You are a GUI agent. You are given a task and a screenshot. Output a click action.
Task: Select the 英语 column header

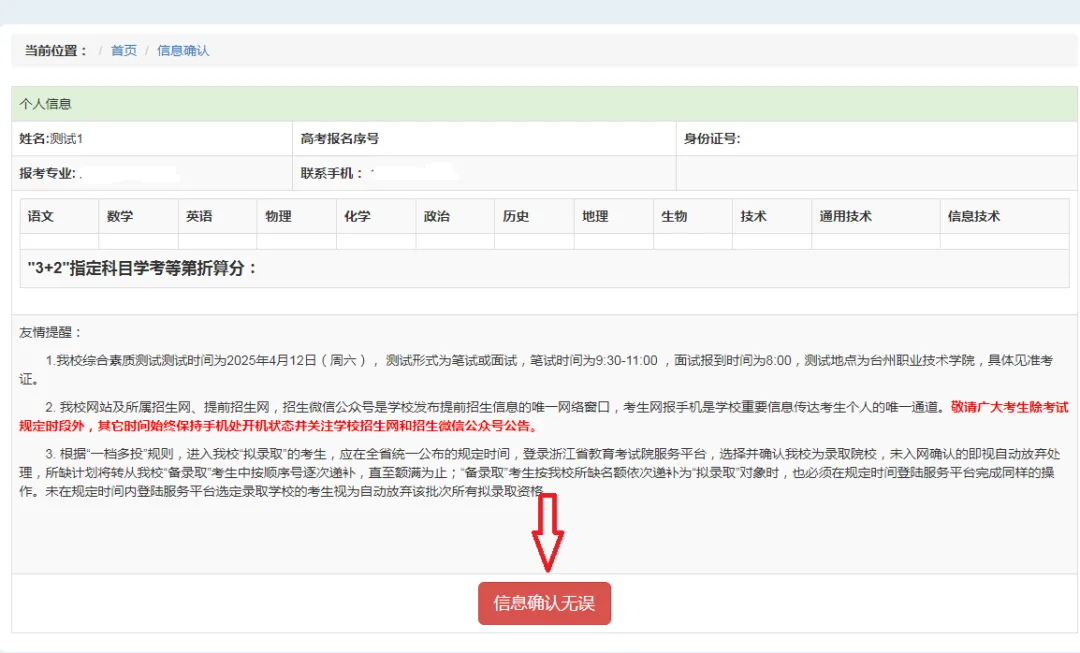click(x=199, y=216)
